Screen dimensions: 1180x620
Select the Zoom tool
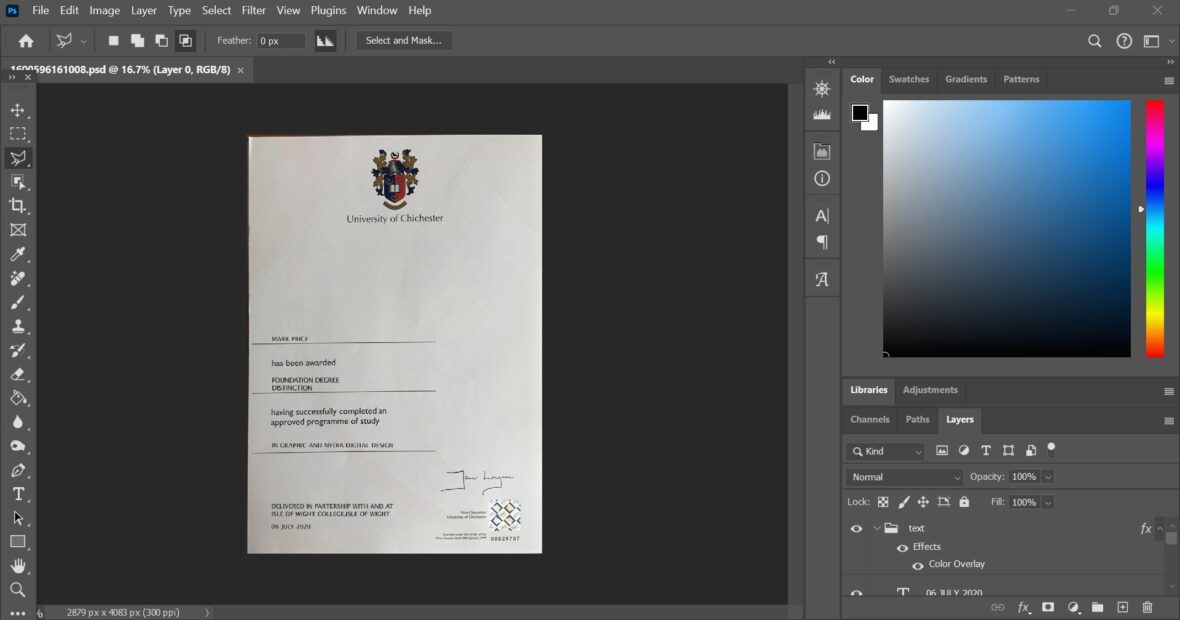click(x=18, y=590)
